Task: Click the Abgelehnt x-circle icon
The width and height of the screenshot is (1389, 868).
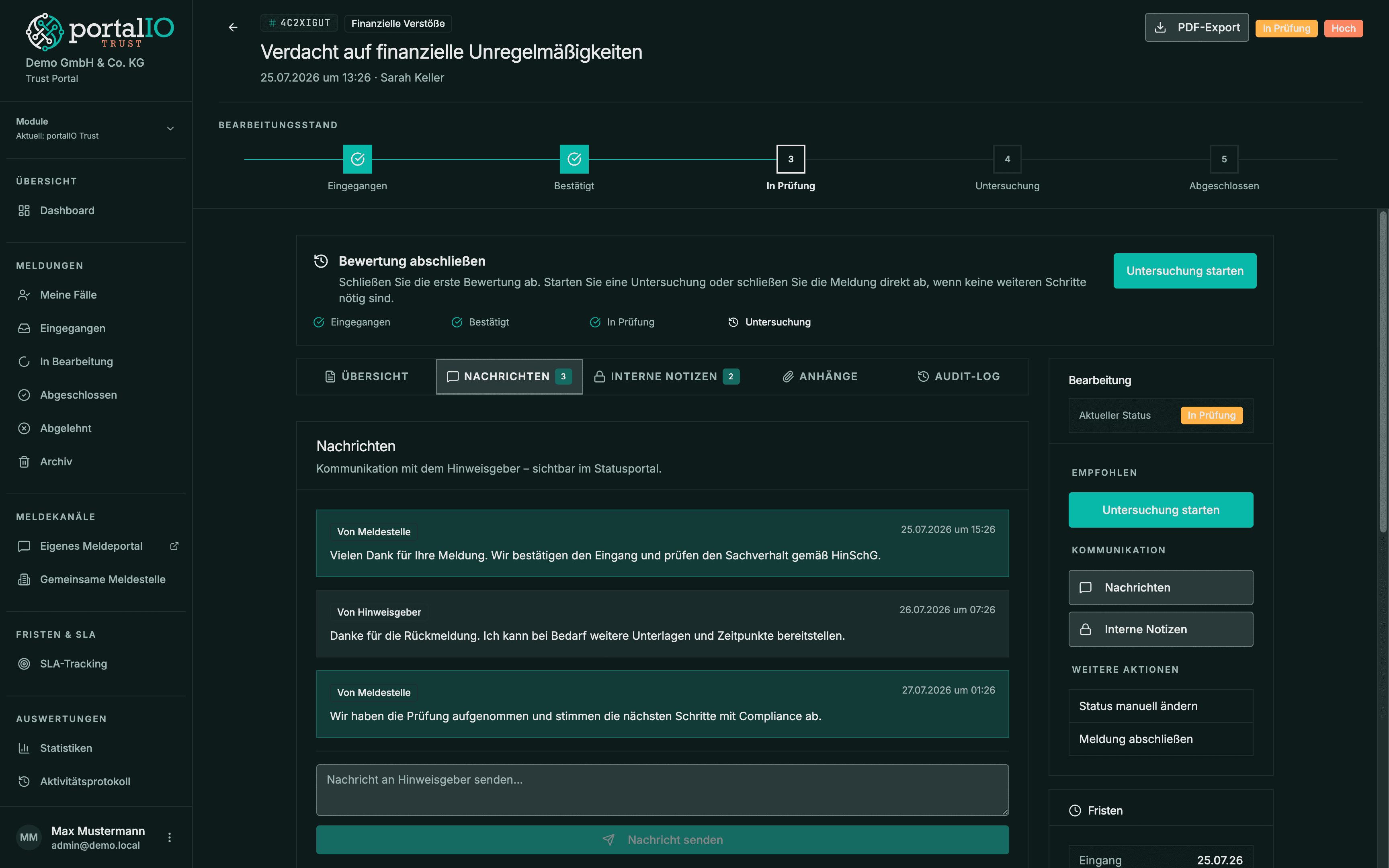Action: click(x=24, y=428)
